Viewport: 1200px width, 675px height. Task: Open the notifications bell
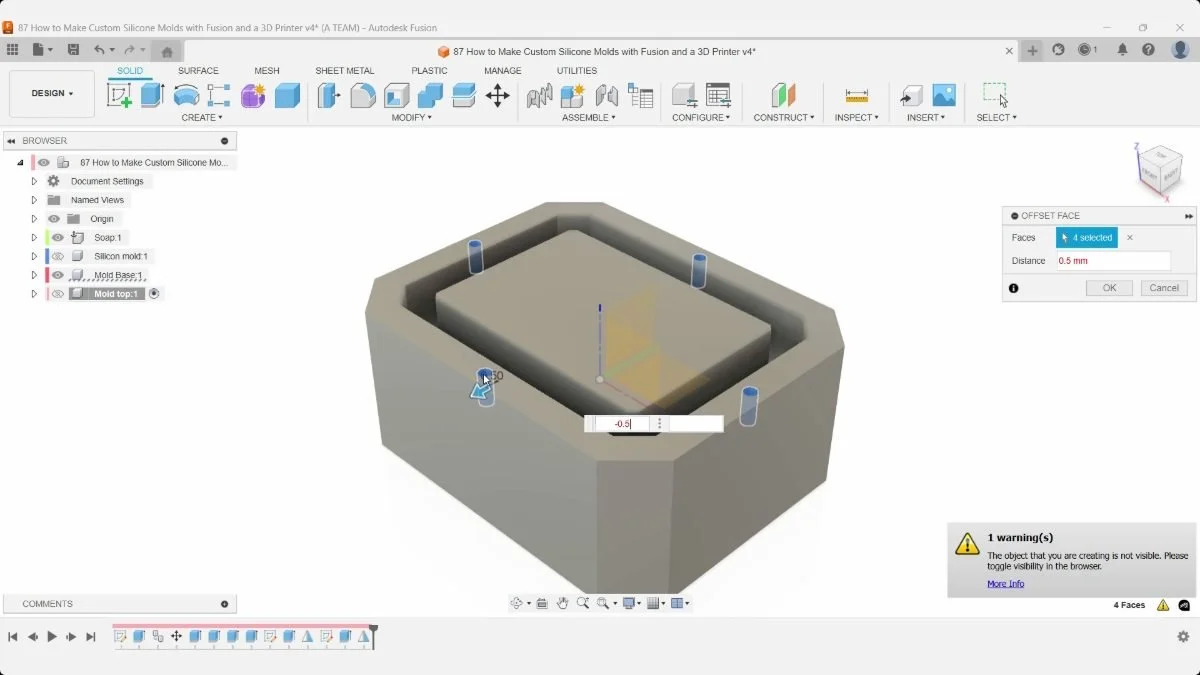(x=1122, y=50)
